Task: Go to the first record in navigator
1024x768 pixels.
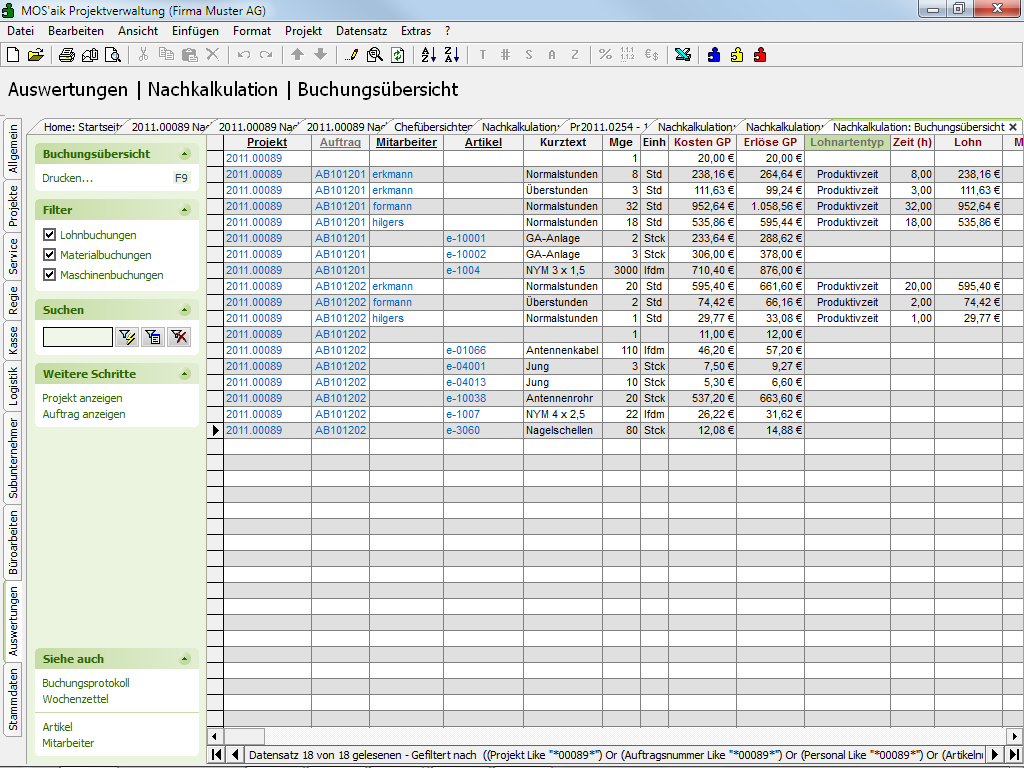Action: [x=216, y=754]
